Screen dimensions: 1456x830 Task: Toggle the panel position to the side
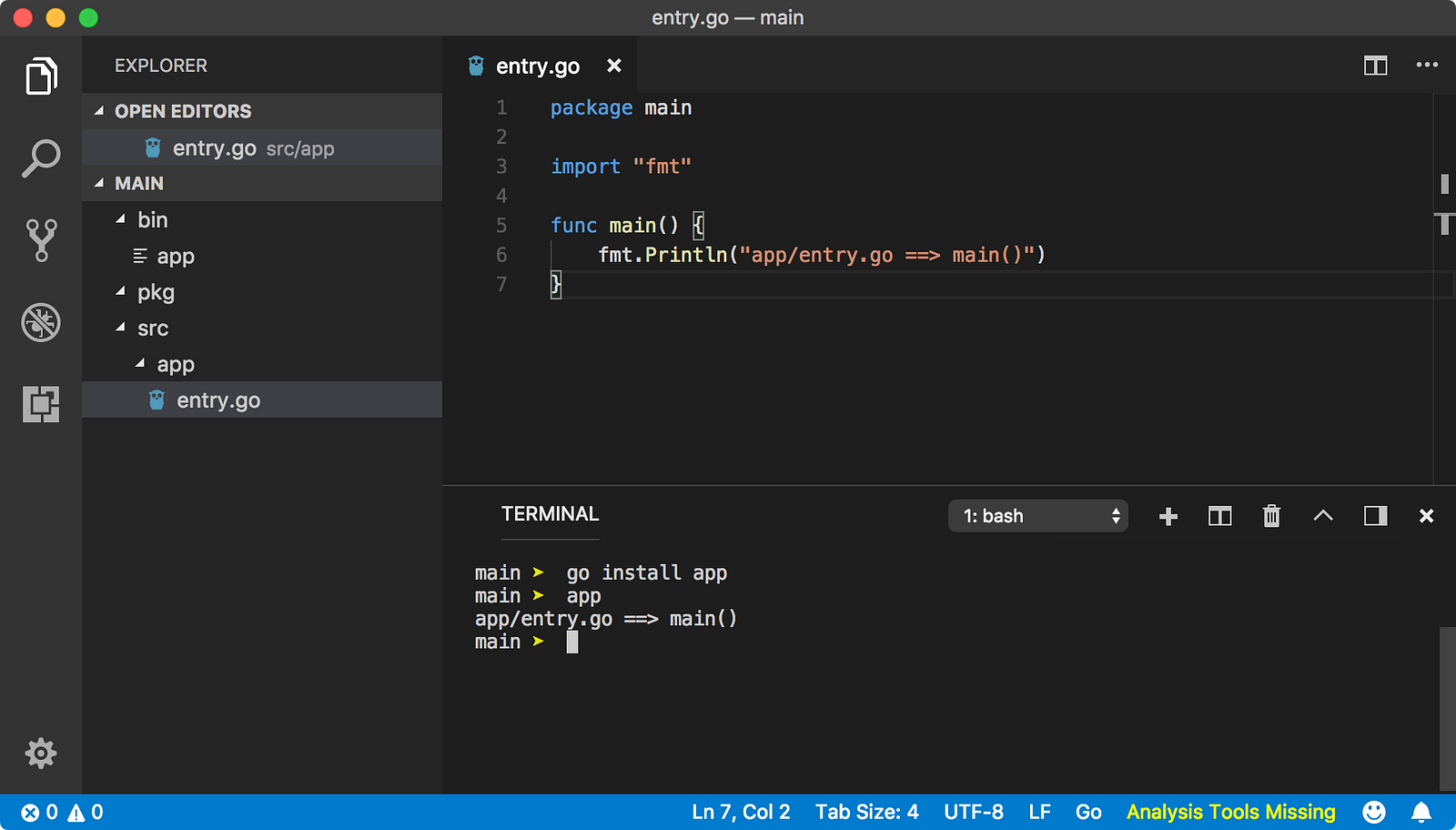point(1375,516)
